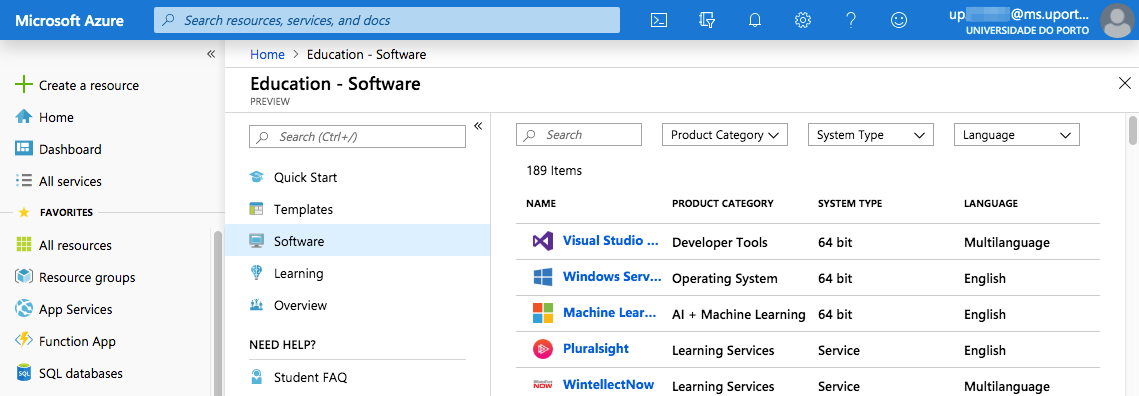Open directory and subscription filter icon

[x=707, y=20]
